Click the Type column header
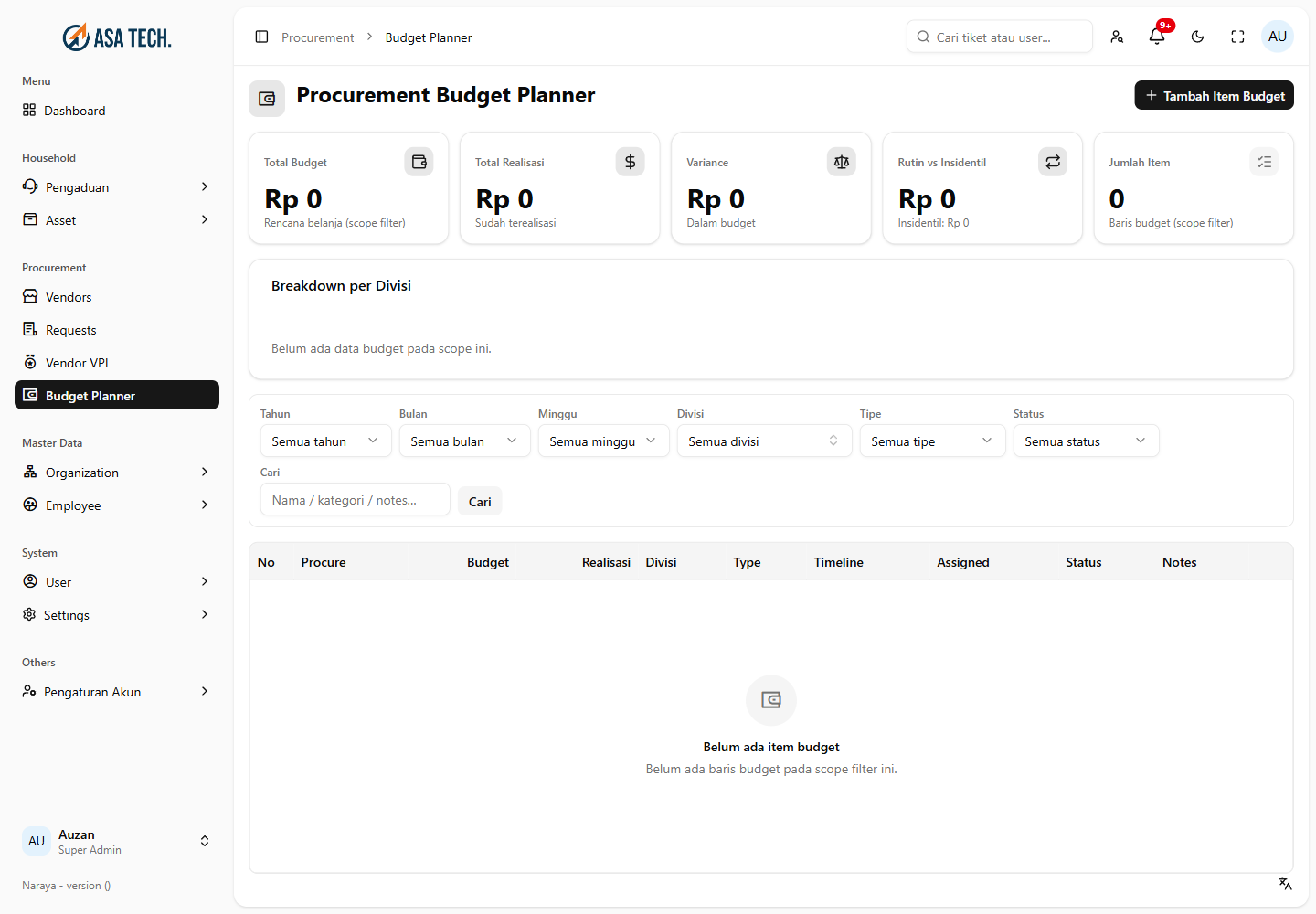The image size is (1316, 914). [747, 562]
